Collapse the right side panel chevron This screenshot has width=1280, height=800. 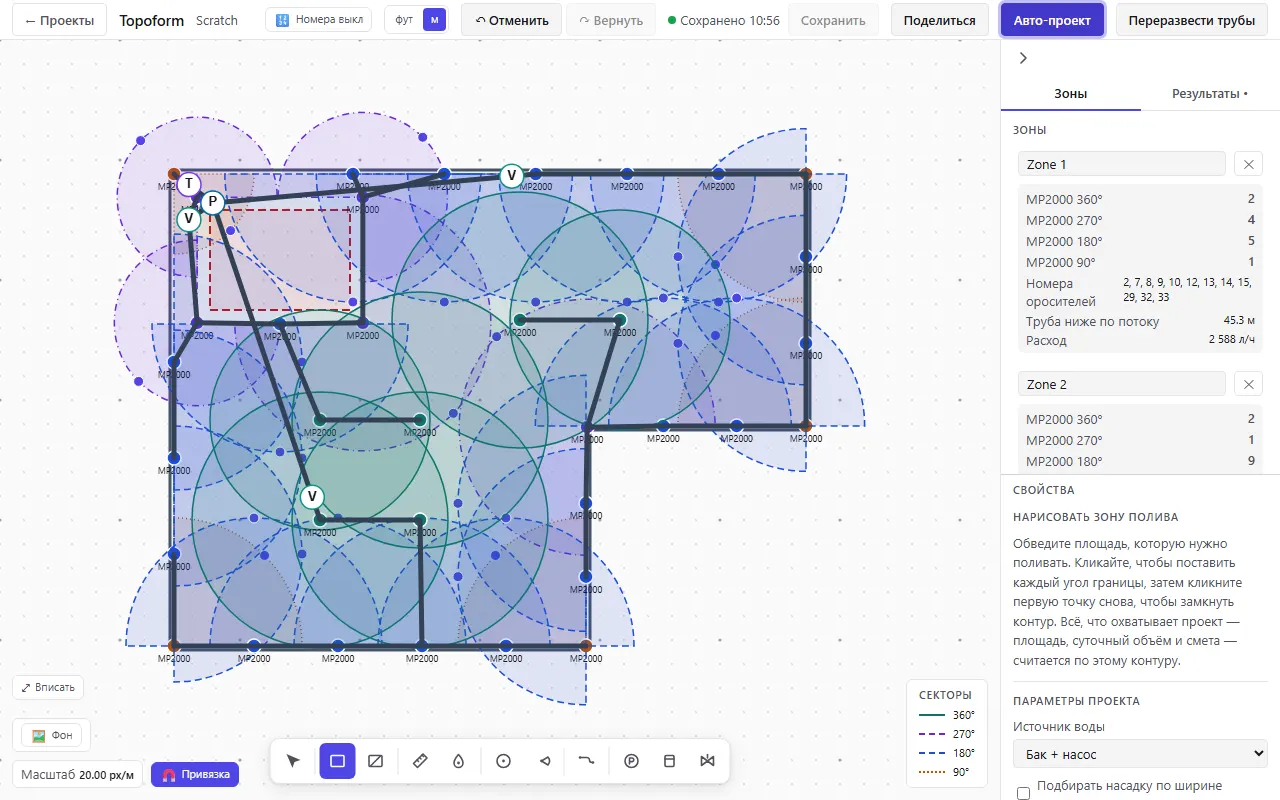click(1023, 58)
